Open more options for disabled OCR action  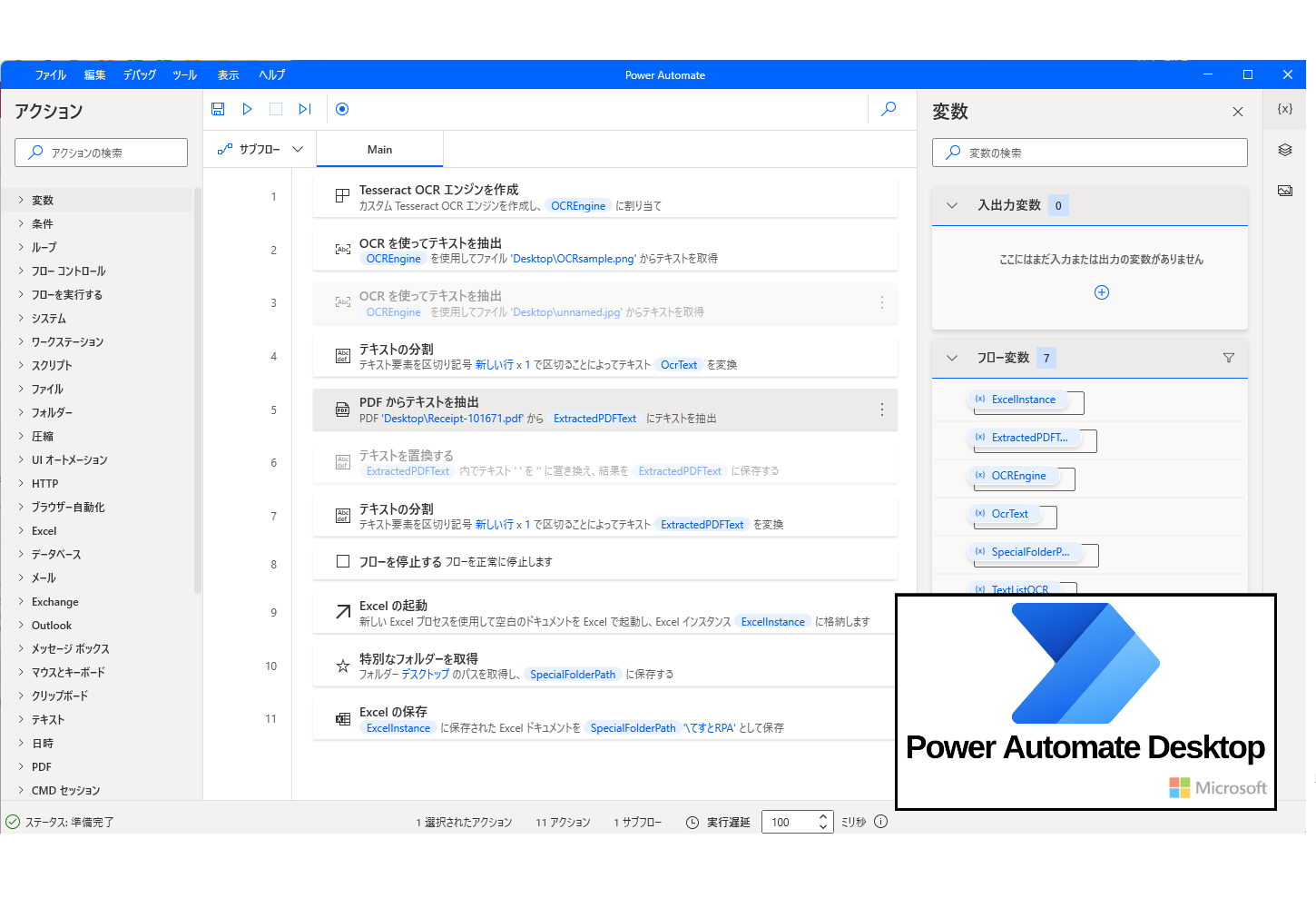[882, 302]
